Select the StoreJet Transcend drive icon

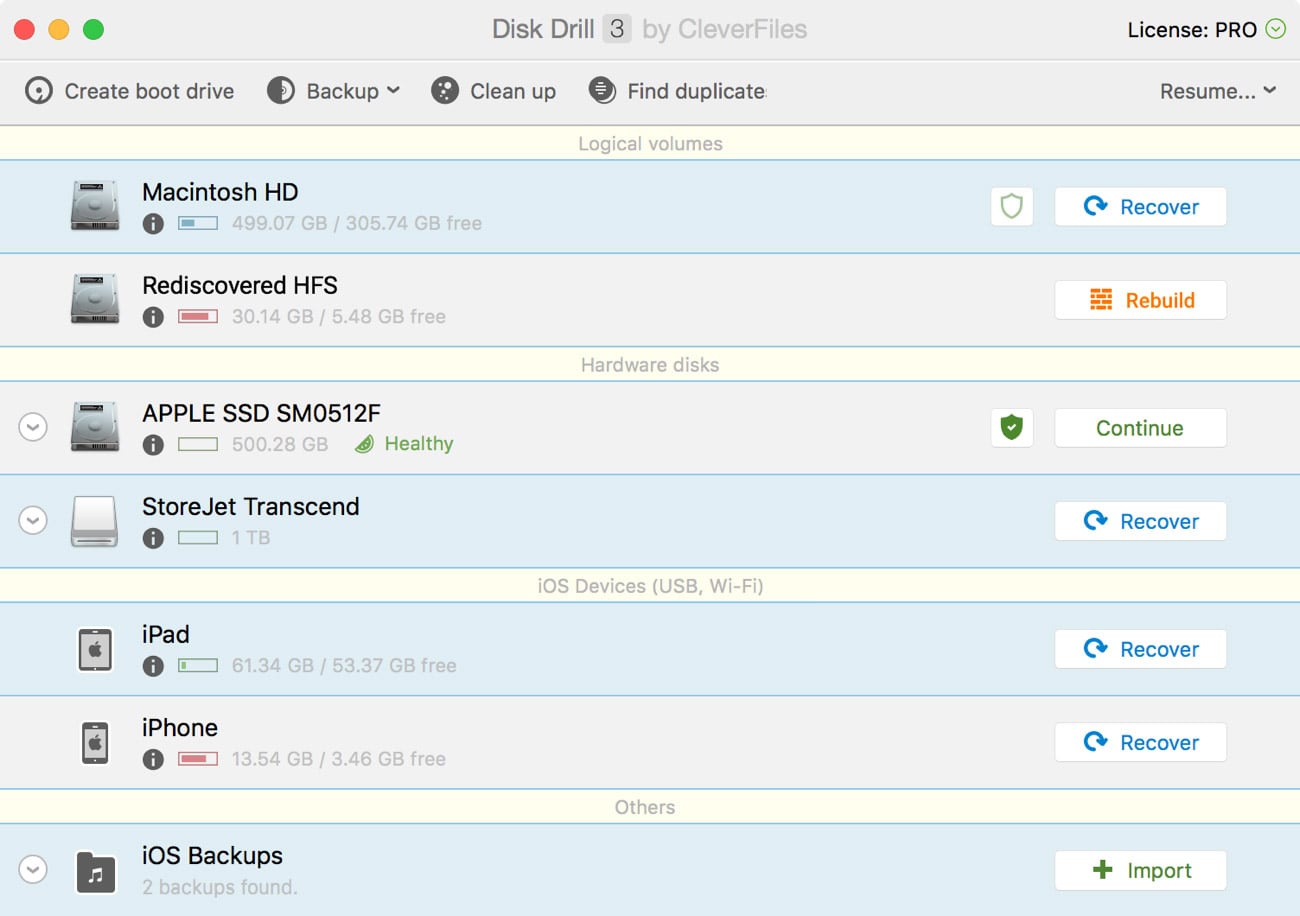click(x=95, y=521)
